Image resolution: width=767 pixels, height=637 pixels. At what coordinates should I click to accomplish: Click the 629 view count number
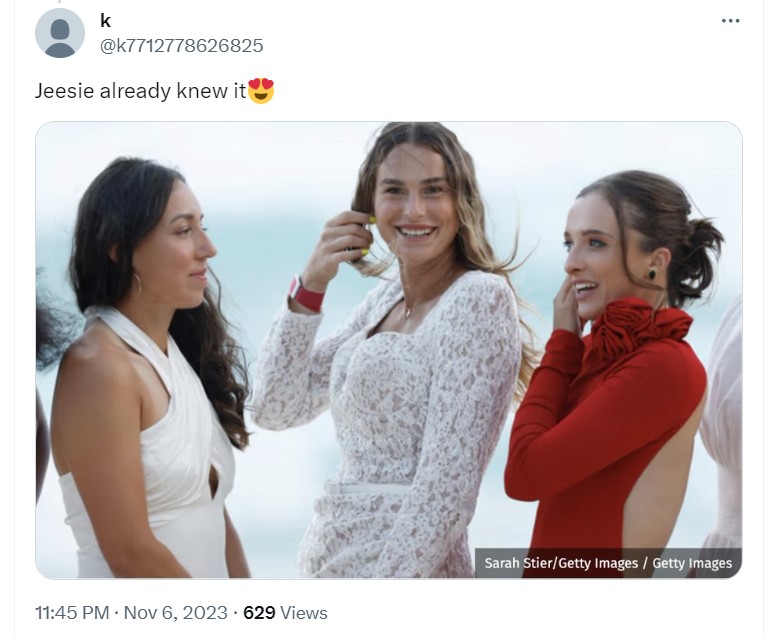click(259, 612)
